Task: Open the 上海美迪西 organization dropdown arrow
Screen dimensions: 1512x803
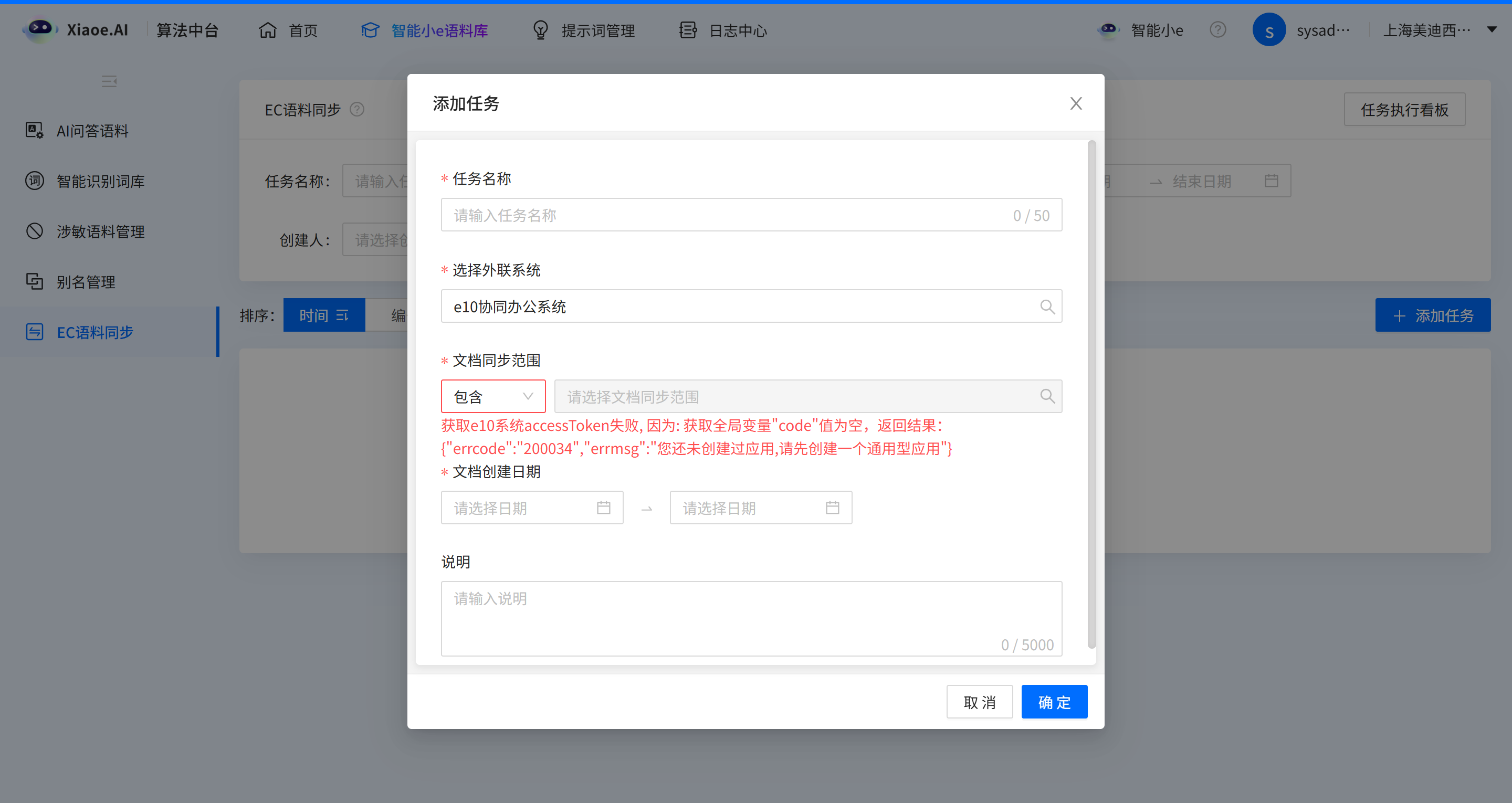Action: pos(1492,29)
